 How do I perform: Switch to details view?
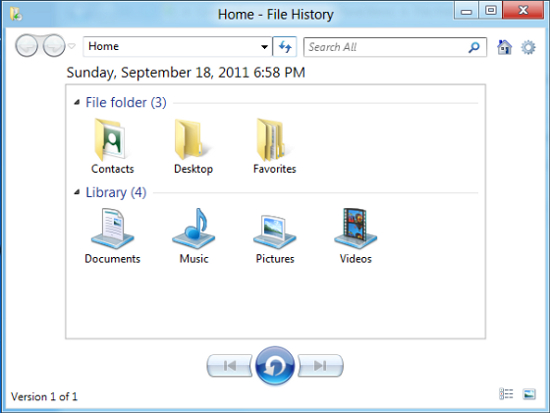click(506, 394)
